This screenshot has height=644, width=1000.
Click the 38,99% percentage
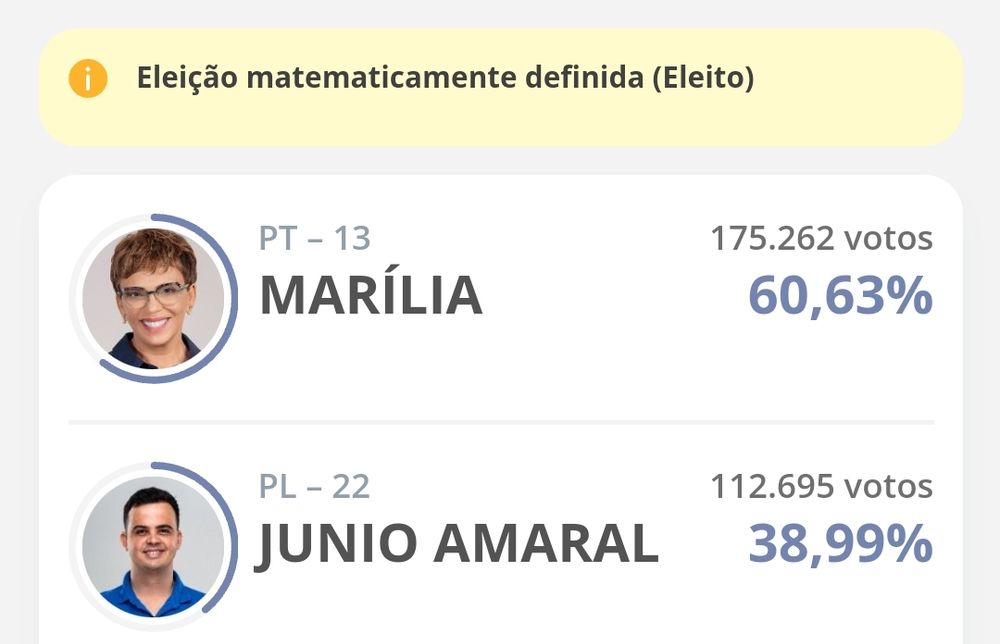click(840, 545)
